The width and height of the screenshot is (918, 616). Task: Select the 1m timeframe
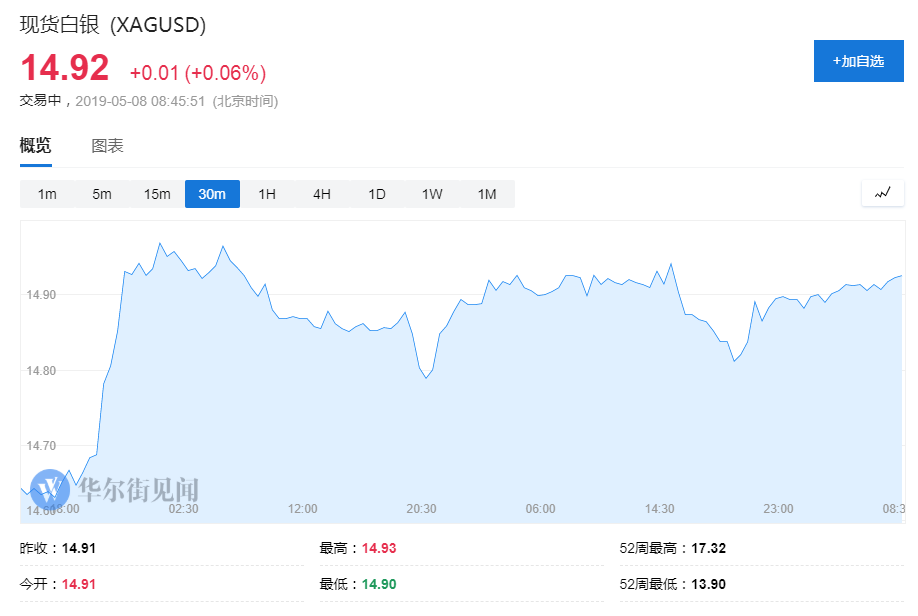[x=46, y=194]
